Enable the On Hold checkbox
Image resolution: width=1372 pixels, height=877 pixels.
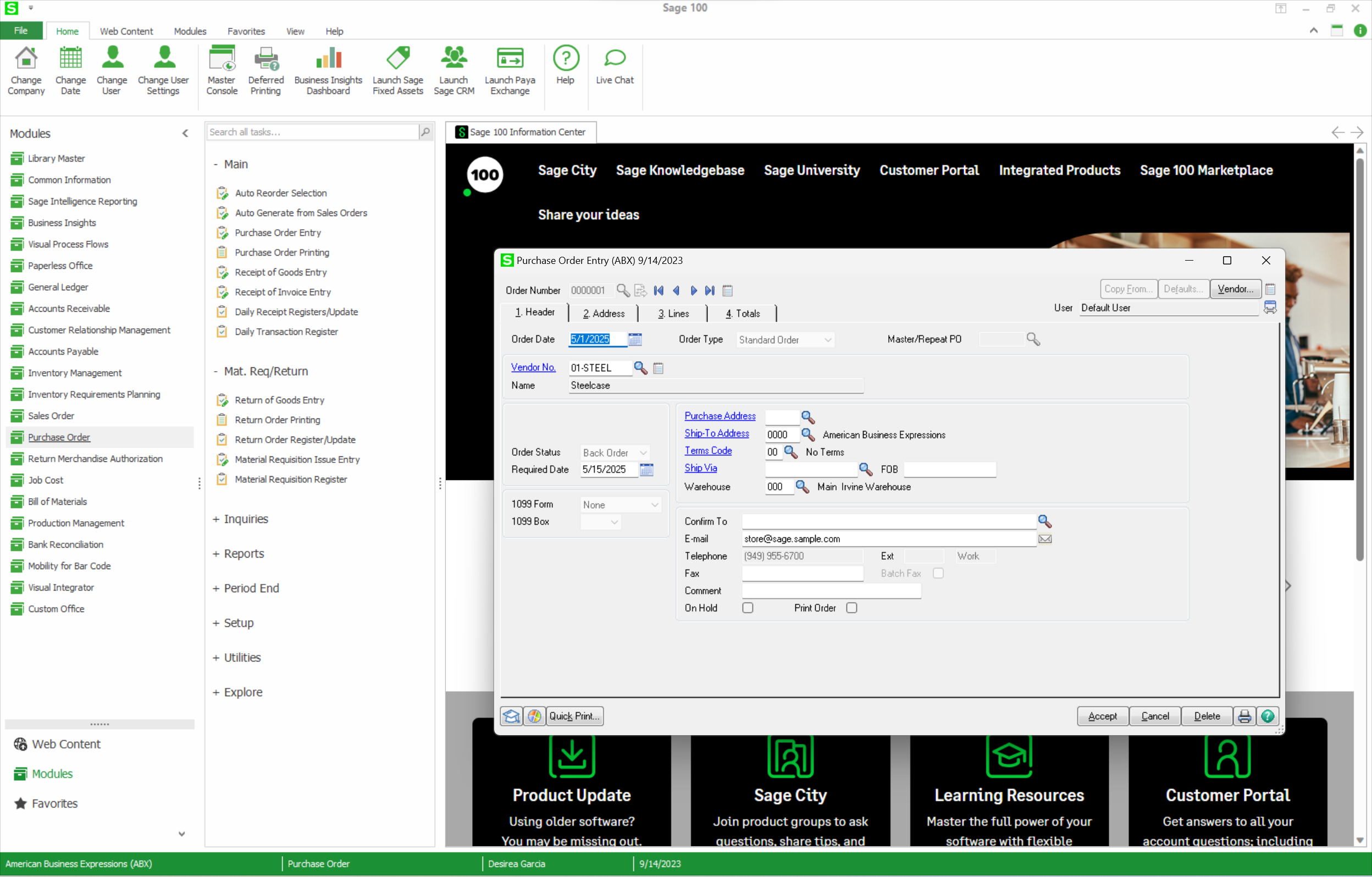(748, 608)
